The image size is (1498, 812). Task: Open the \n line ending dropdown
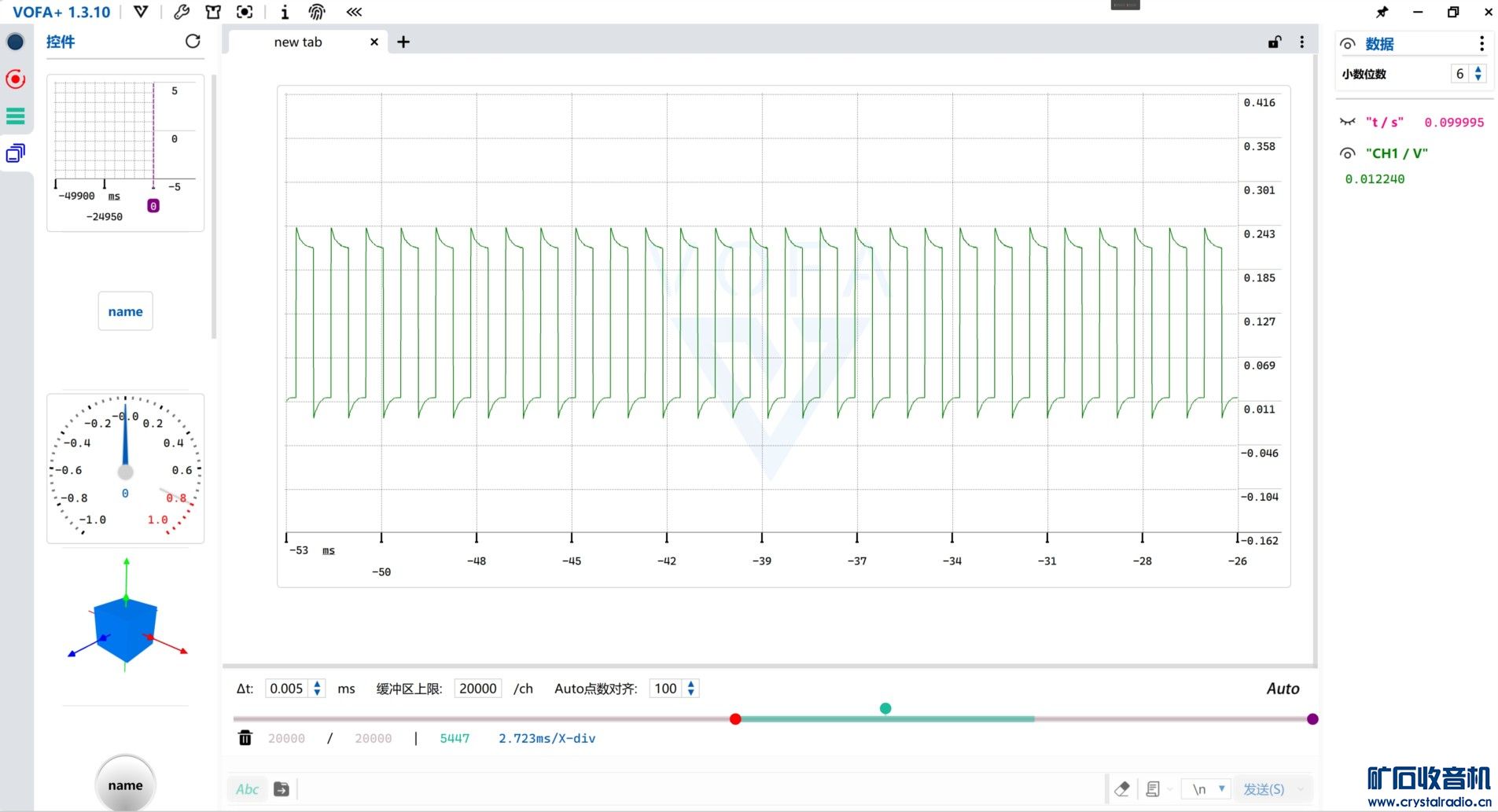coord(1209,788)
